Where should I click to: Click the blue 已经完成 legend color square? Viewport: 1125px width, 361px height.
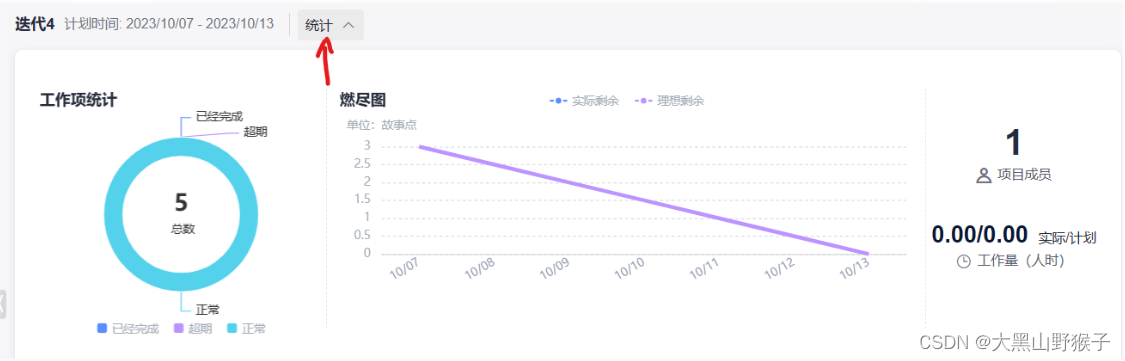(x=102, y=329)
